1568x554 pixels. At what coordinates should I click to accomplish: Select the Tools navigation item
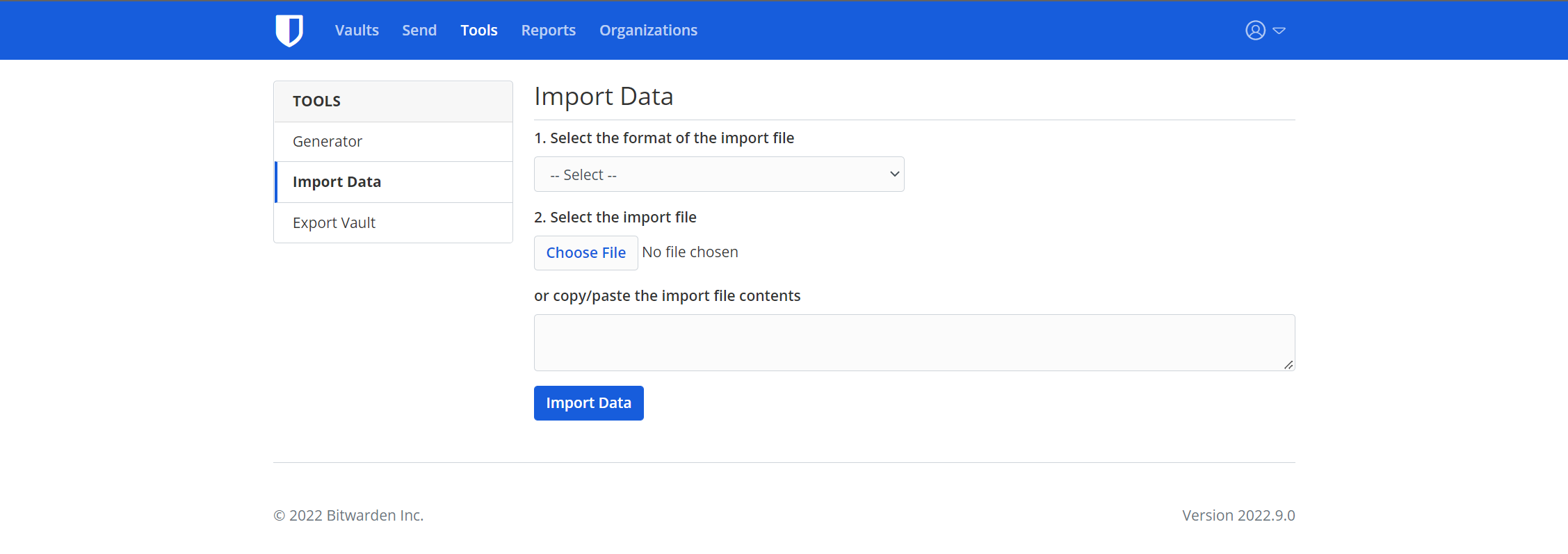coord(479,31)
